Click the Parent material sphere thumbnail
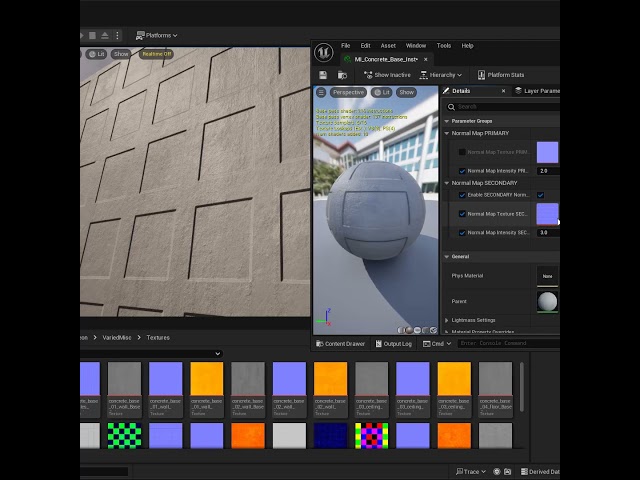The height and width of the screenshot is (480, 640). click(547, 302)
